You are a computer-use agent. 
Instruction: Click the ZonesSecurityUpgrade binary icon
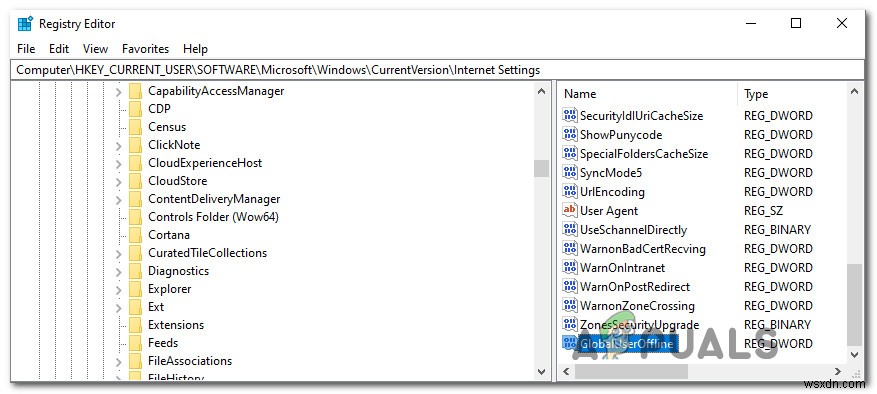(x=570, y=325)
